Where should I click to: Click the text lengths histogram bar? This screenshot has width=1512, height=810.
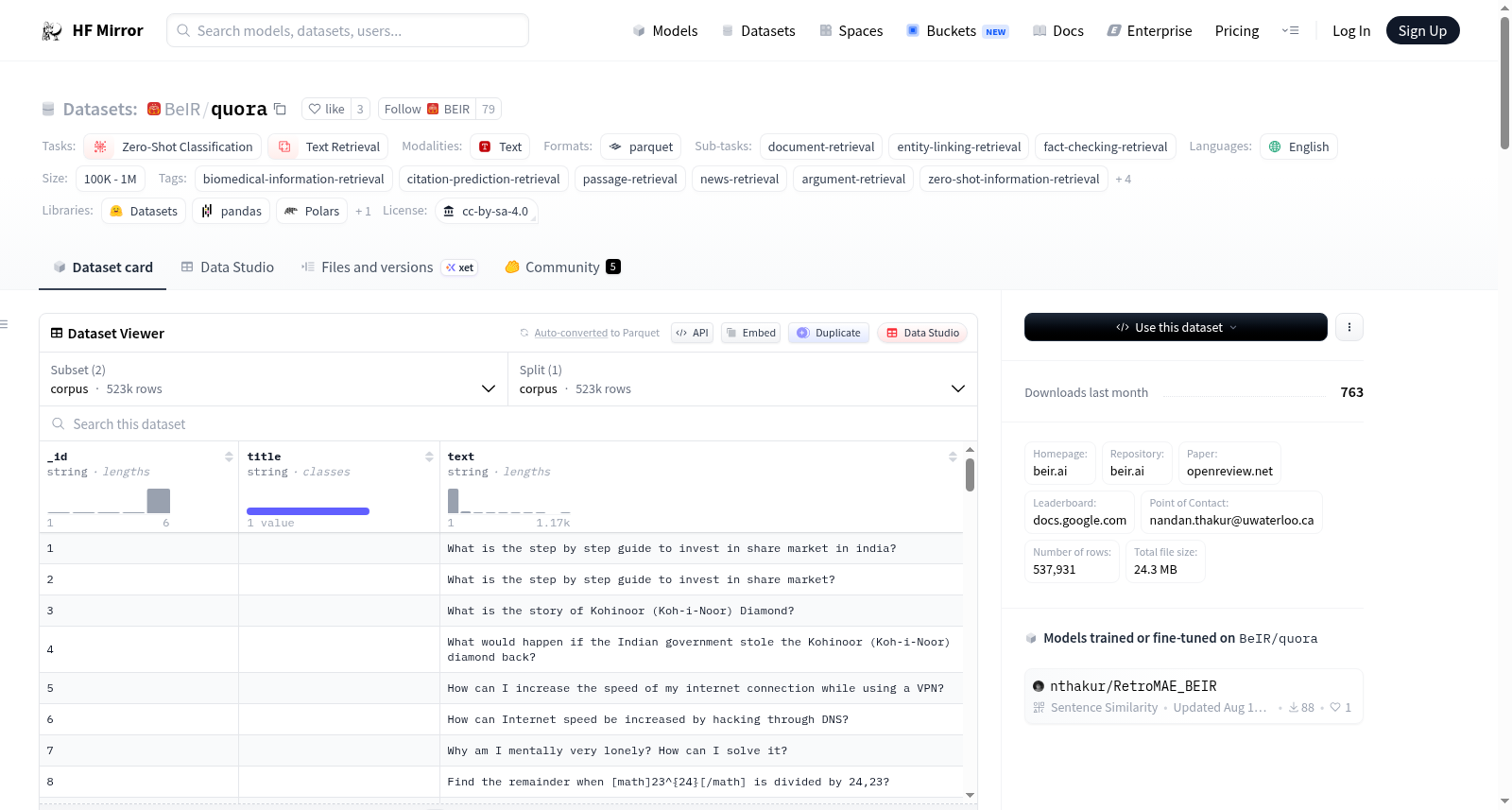point(454,501)
